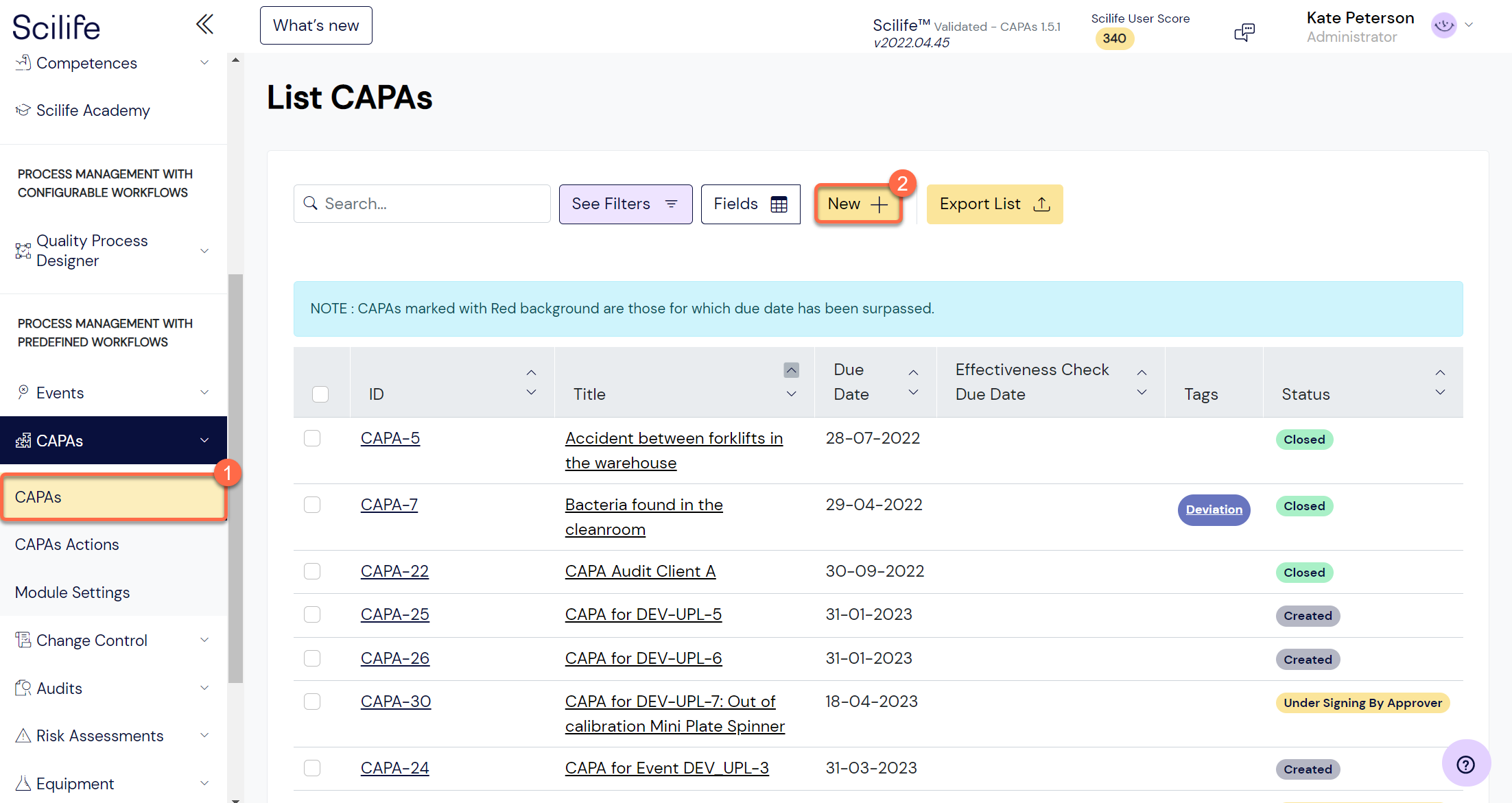Click the Audits icon in the sidebar
The height and width of the screenshot is (803, 1512).
pyautogui.click(x=23, y=688)
